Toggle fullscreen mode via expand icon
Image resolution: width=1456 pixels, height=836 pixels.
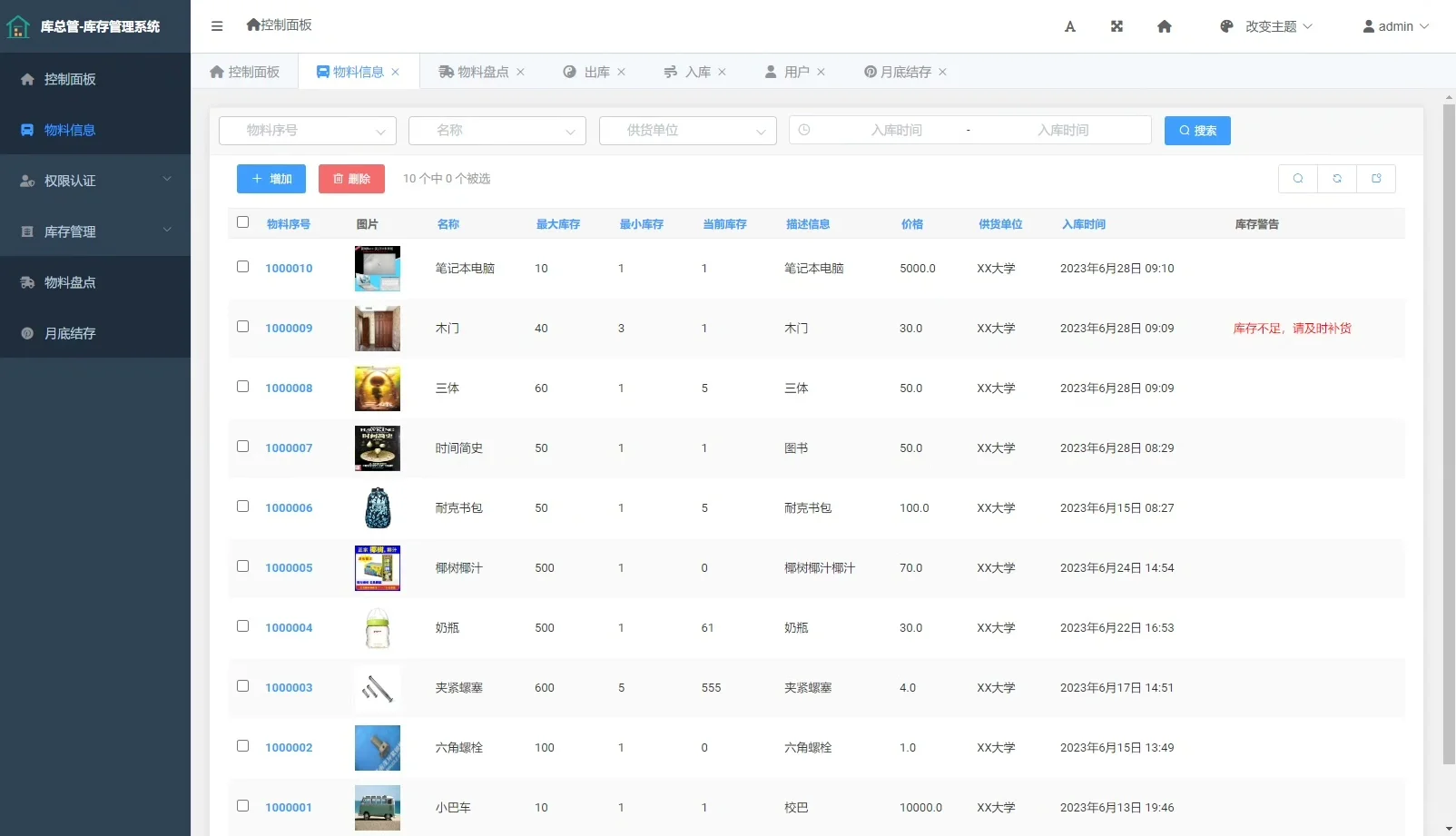1116,26
